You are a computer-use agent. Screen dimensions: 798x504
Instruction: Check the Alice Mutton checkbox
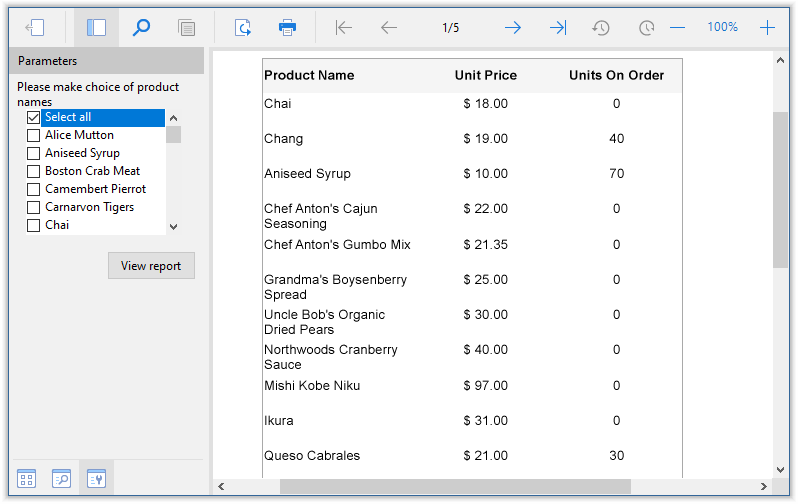coord(34,135)
